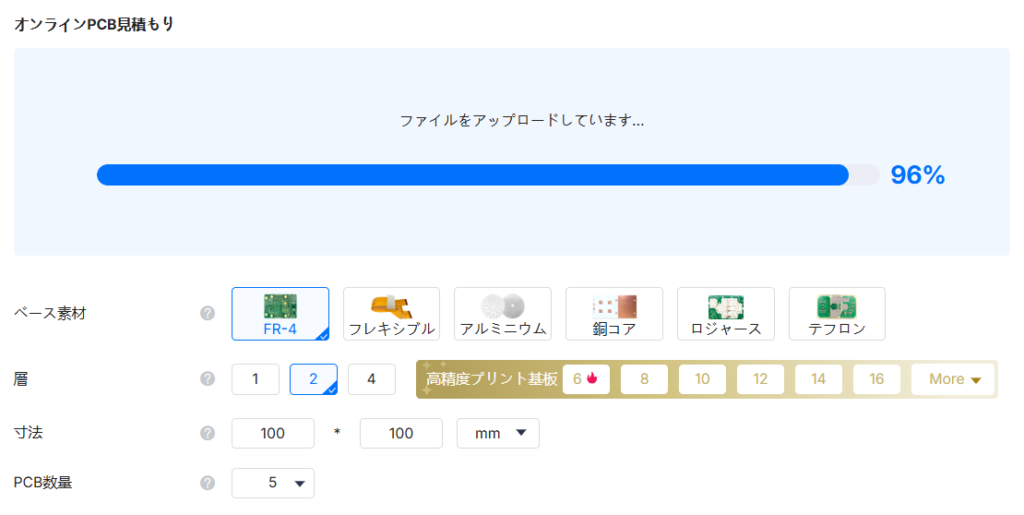
Task: Select 4 layers option
Action: point(372,379)
